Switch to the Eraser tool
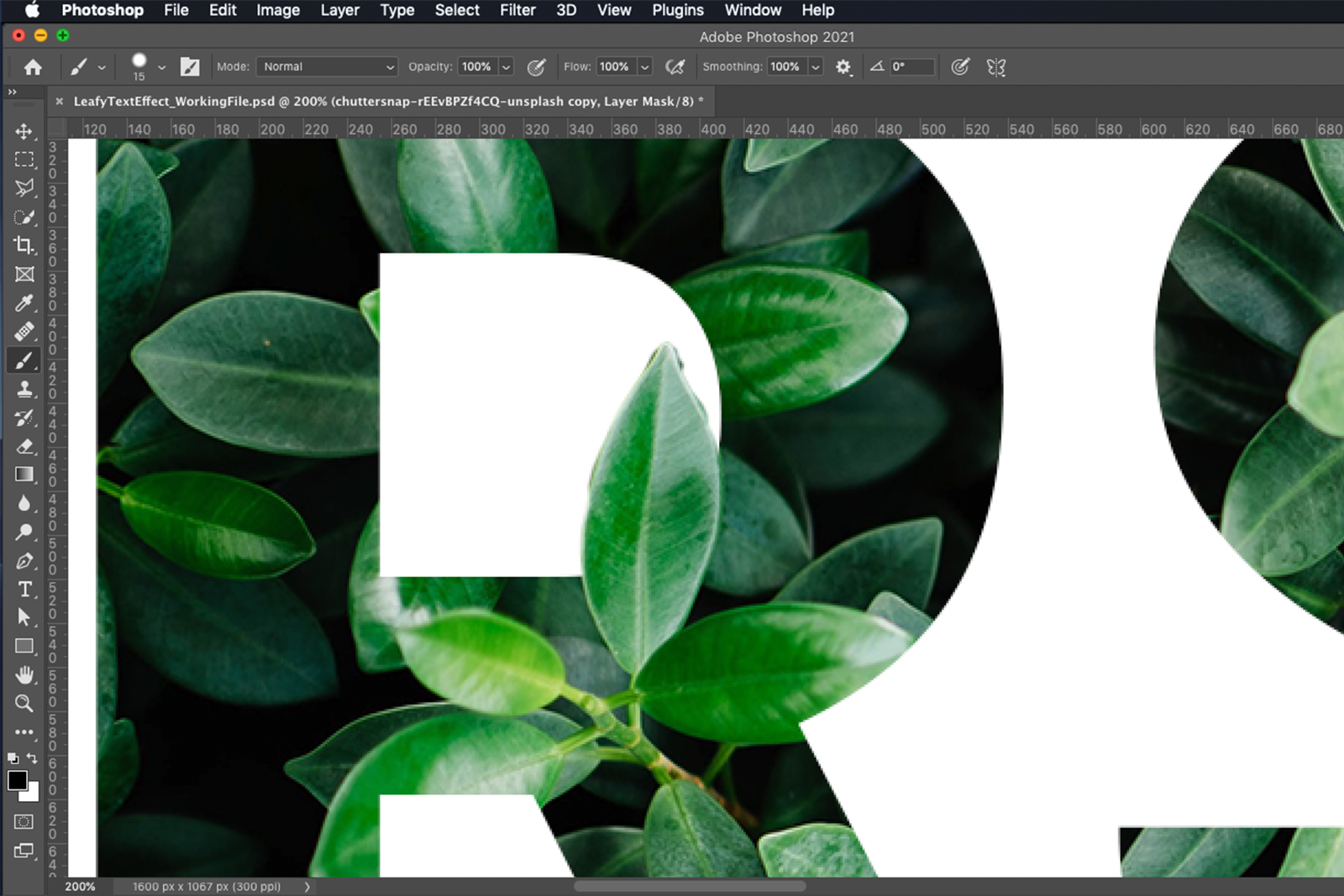The width and height of the screenshot is (1344, 896). click(x=24, y=446)
